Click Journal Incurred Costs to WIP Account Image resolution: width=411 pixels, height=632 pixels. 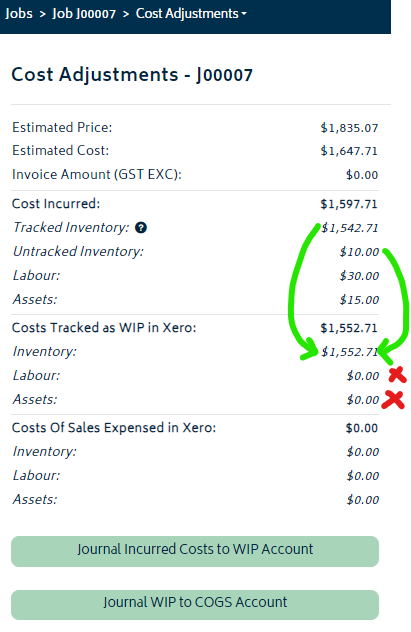tap(195, 551)
